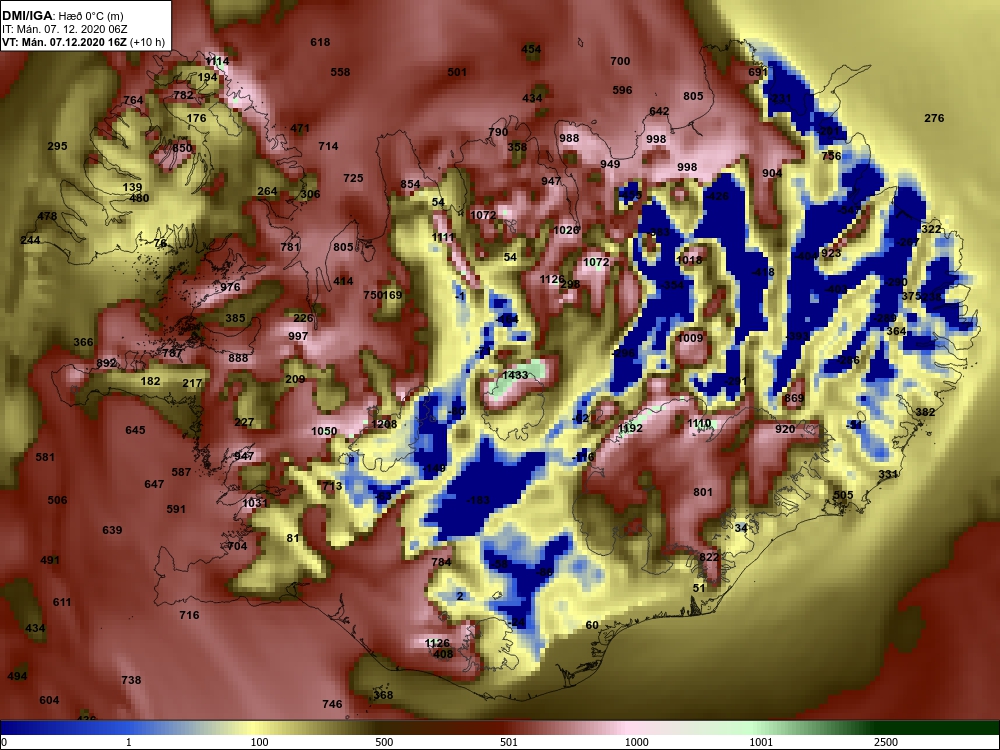Image resolution: width=1000 pixels, height=750 pixels.
Task: Click the map value 505
Action: click(843, 496)
